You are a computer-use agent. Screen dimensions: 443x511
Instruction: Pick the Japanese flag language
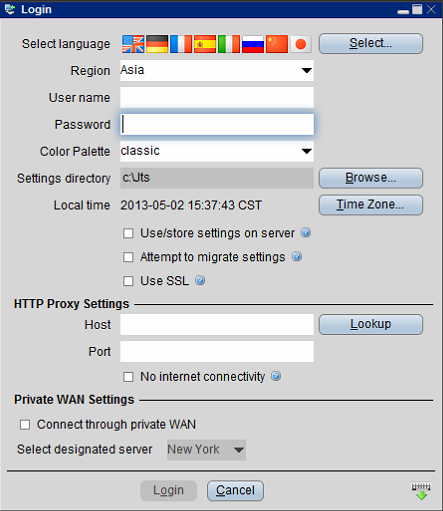click(x=301, y=44)
